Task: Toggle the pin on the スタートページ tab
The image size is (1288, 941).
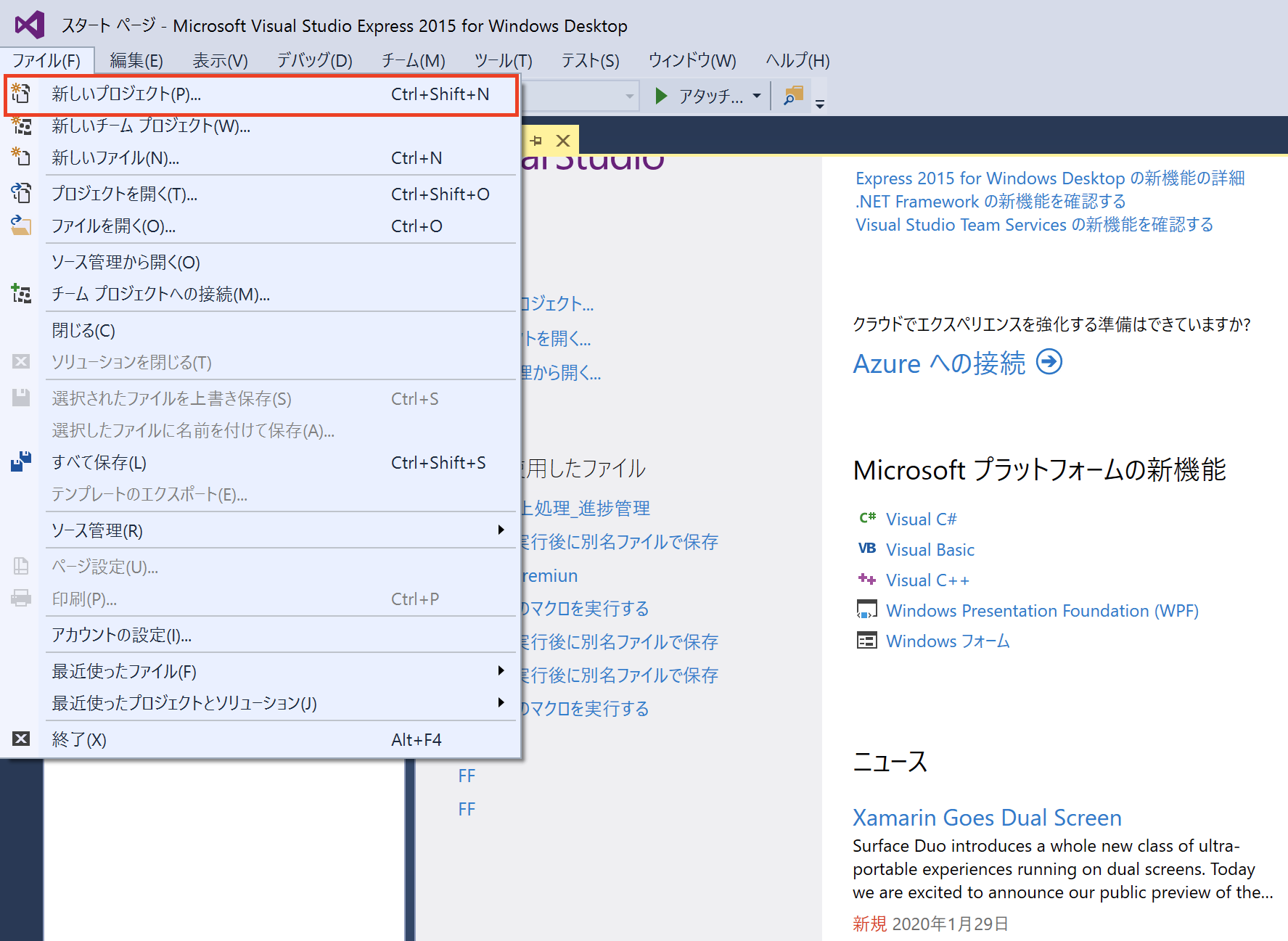Action: [537, 141]
